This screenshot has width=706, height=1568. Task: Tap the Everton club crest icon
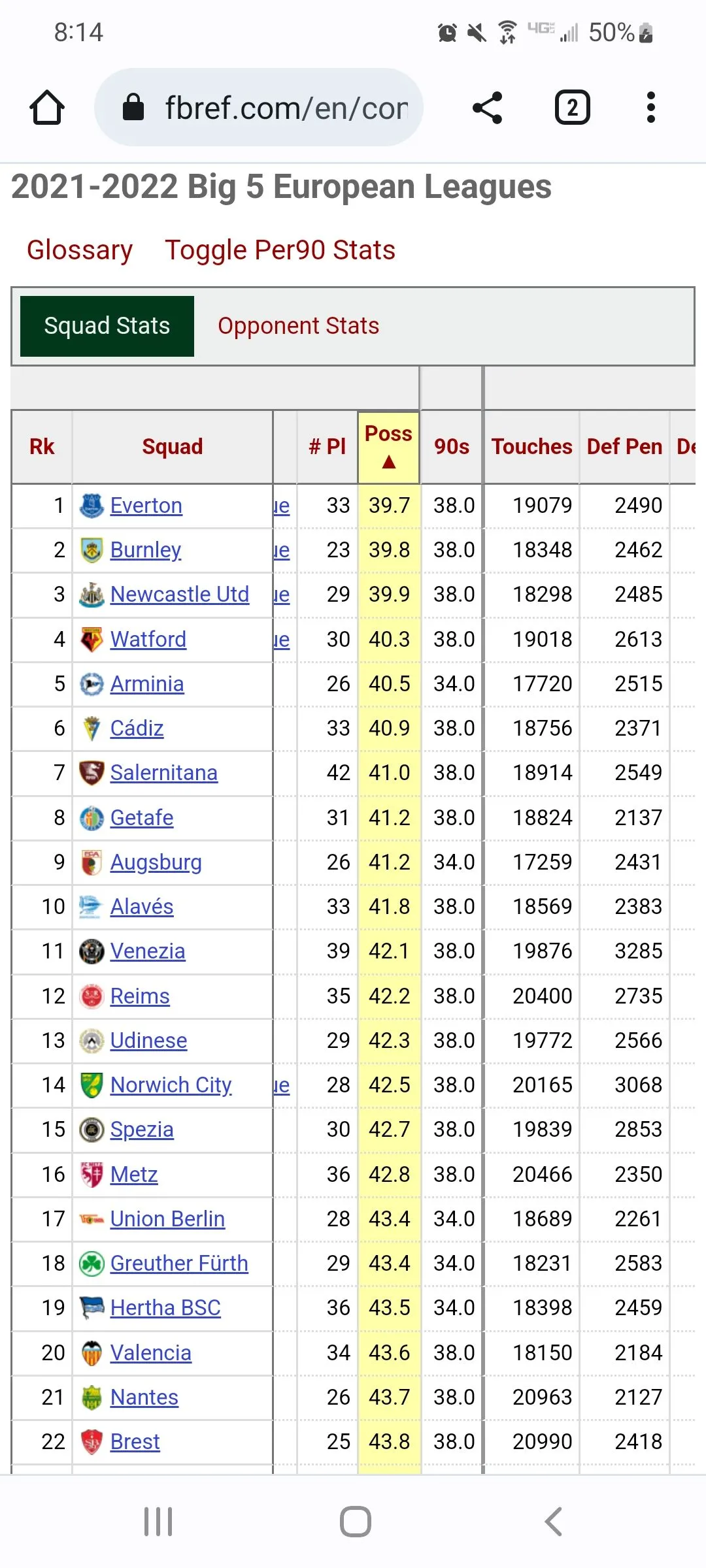pyautogui.click(x=92, y=506)
